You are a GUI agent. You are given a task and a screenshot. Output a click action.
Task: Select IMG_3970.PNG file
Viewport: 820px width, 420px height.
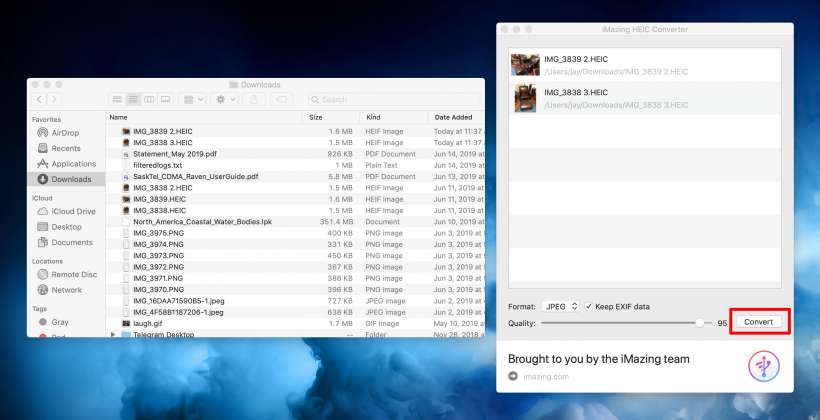[x=295, y=289]
